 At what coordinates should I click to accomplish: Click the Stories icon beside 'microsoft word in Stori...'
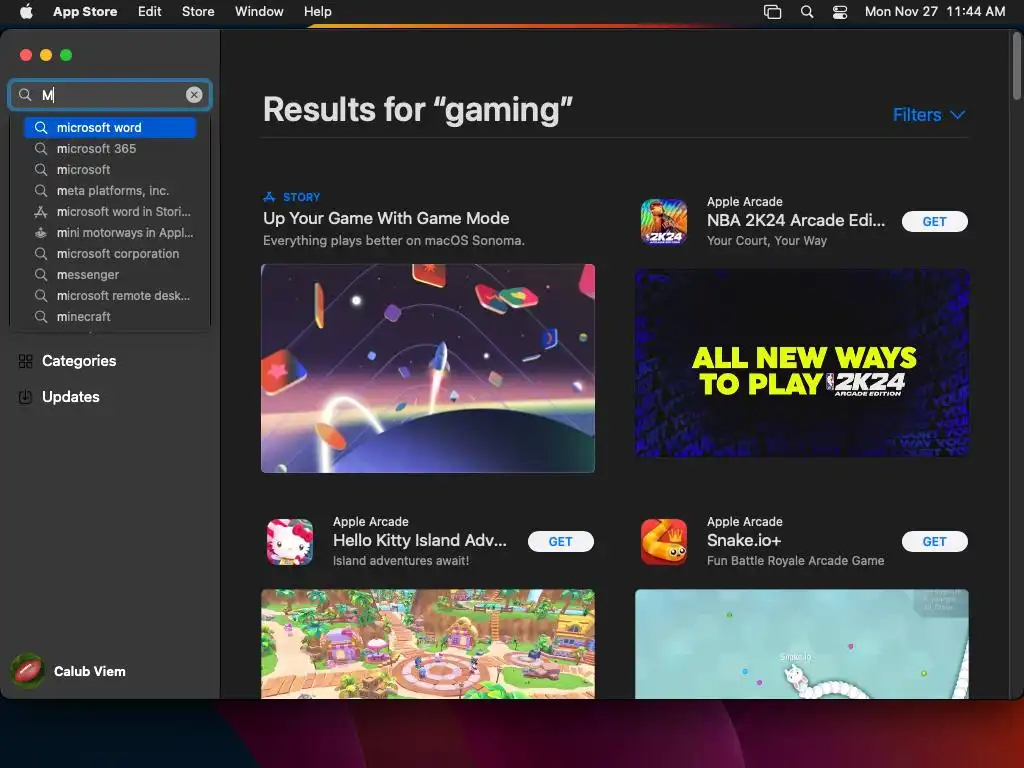pyautogui.click(x=40, y=212)
